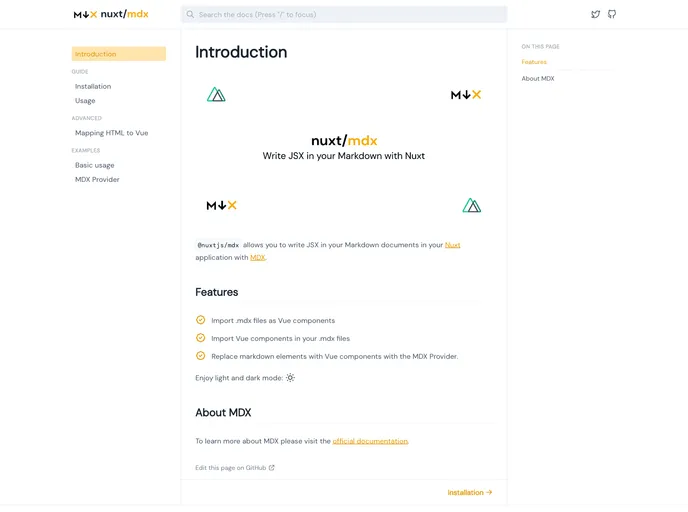
Task: Click the ON THIS PAGE label
Action: click(540, 47)
